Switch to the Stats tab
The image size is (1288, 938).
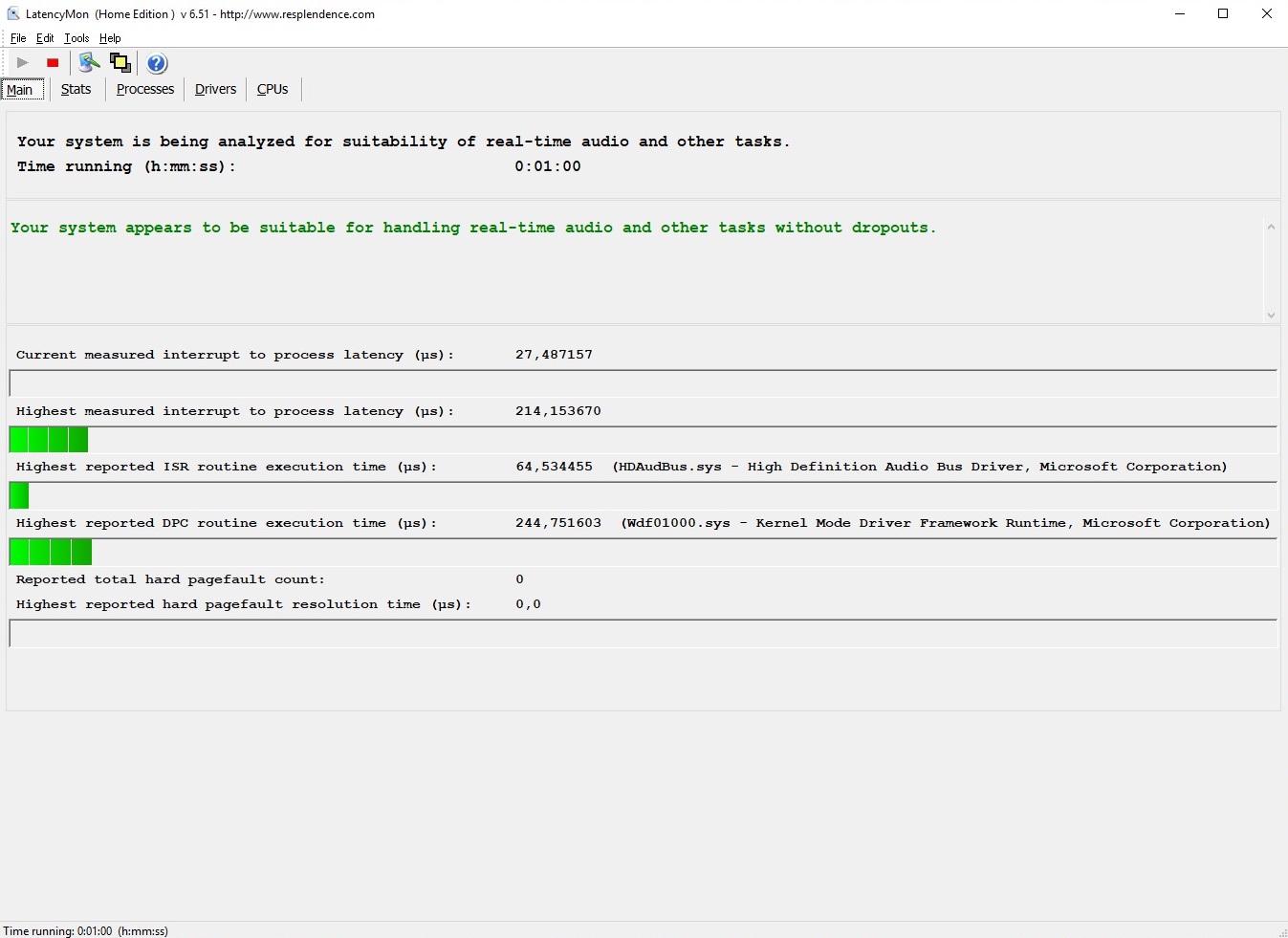[76, 89]
